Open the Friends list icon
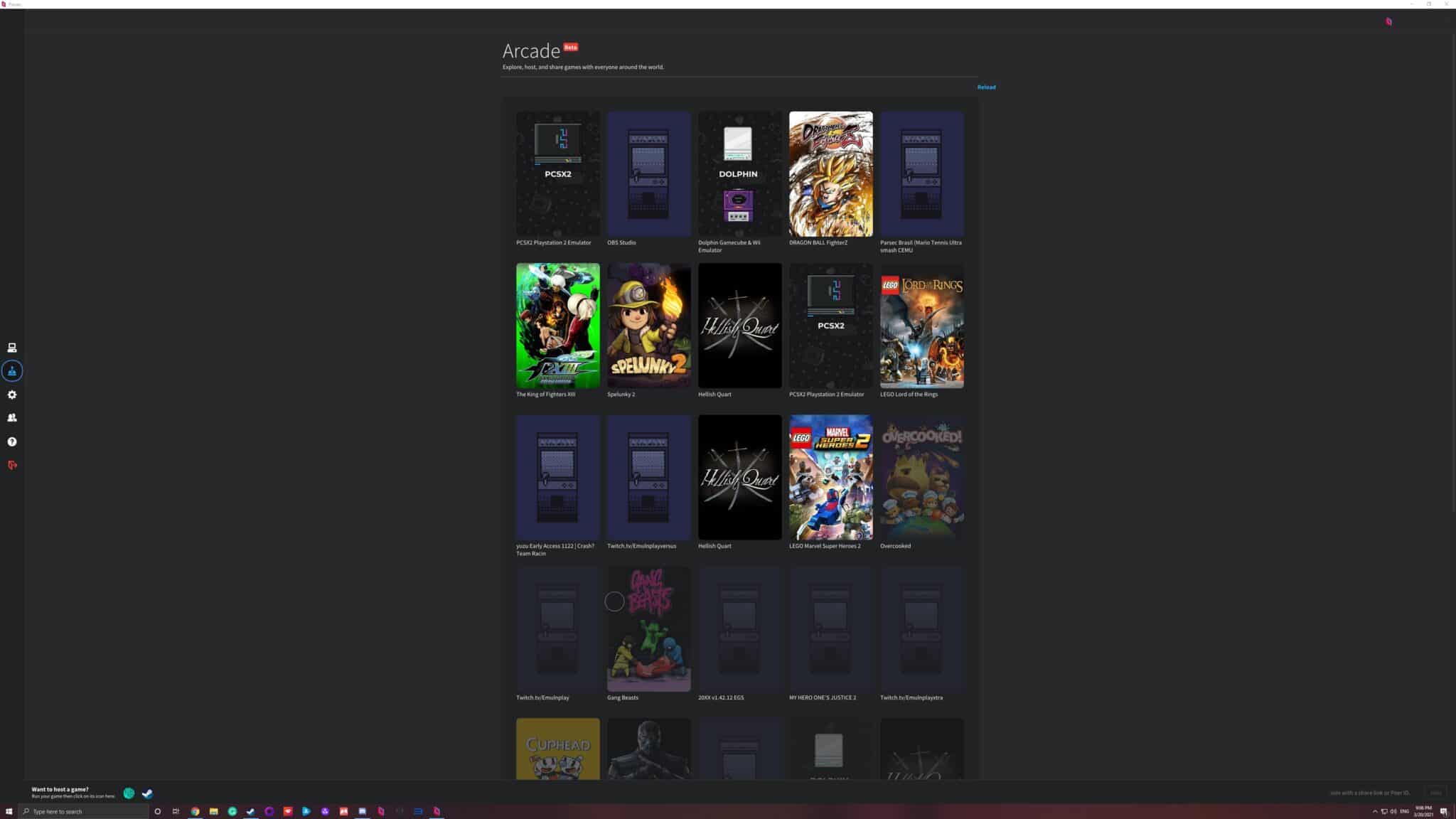 12,418
